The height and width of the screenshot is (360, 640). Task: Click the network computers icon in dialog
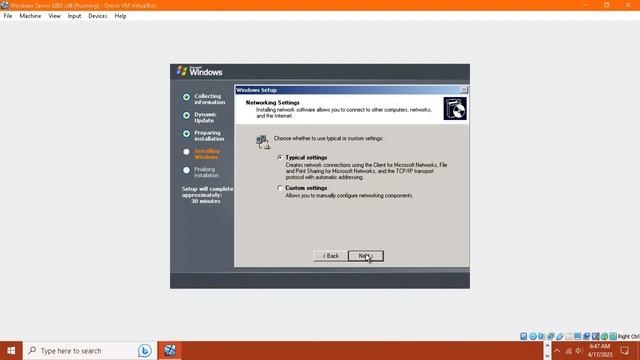(262, 142)
